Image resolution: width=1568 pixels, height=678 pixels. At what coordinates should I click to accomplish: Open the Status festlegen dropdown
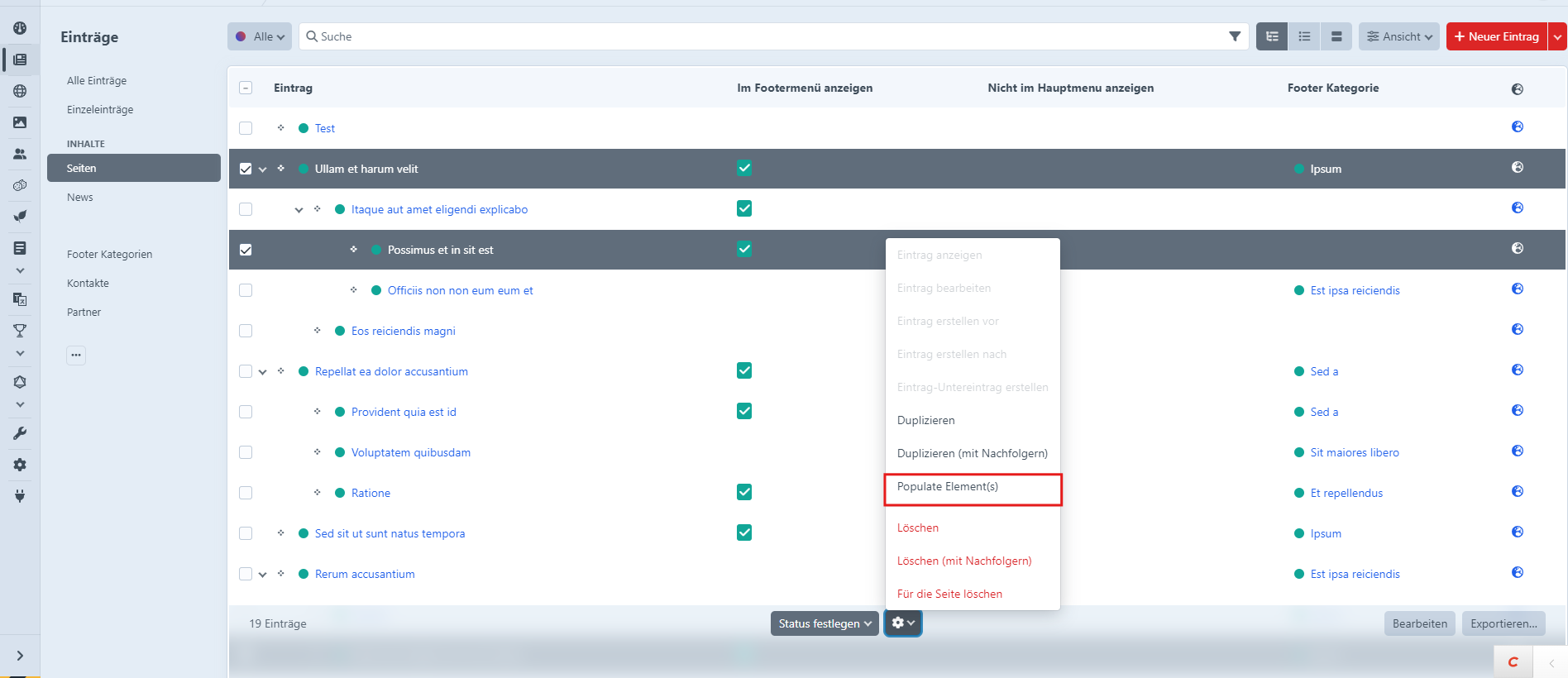click(824, 623)
